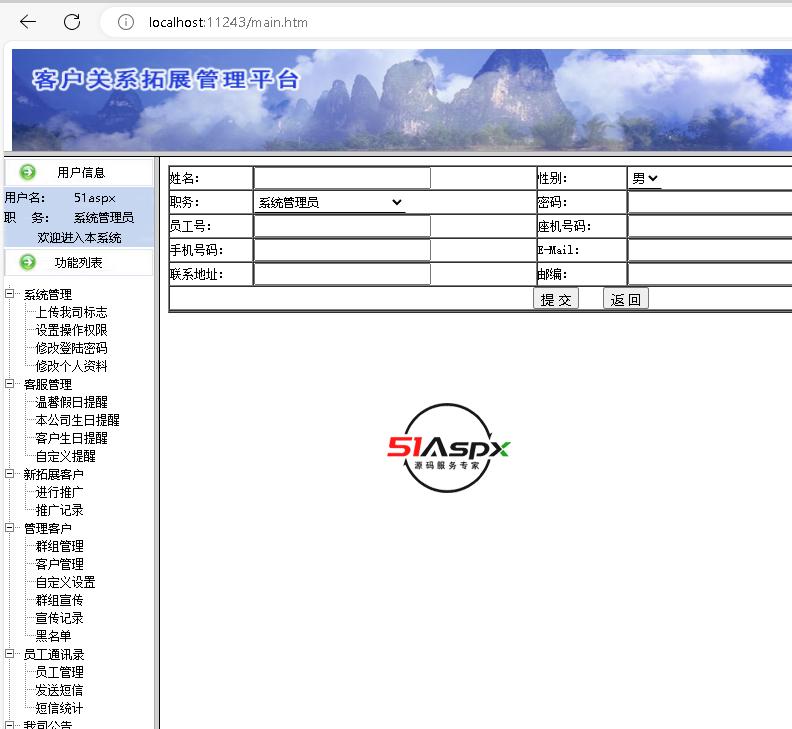
Task: Select the 员工通讯录 category label
Action: point(54,654)
